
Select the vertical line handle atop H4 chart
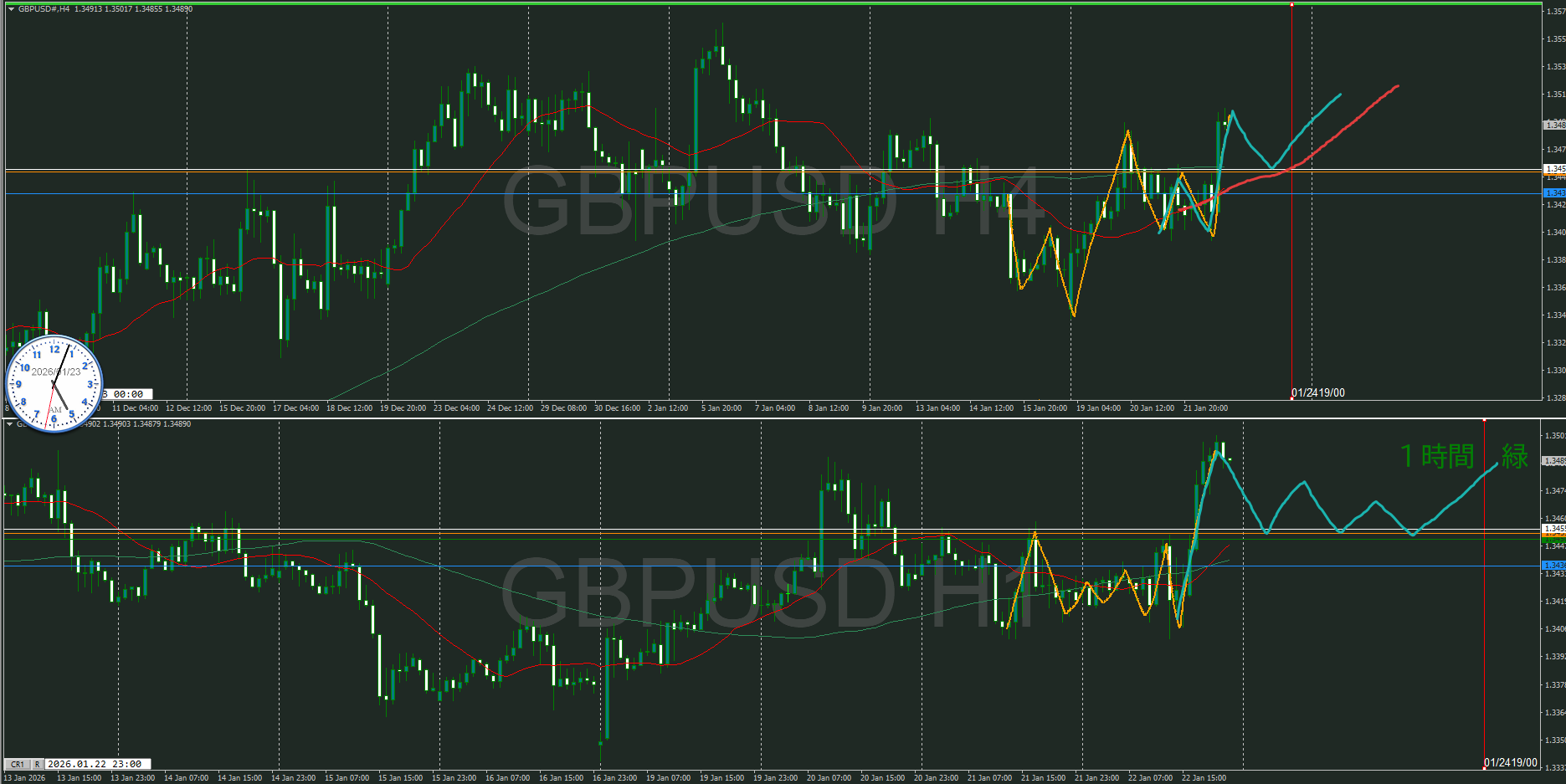point(1291,5)
